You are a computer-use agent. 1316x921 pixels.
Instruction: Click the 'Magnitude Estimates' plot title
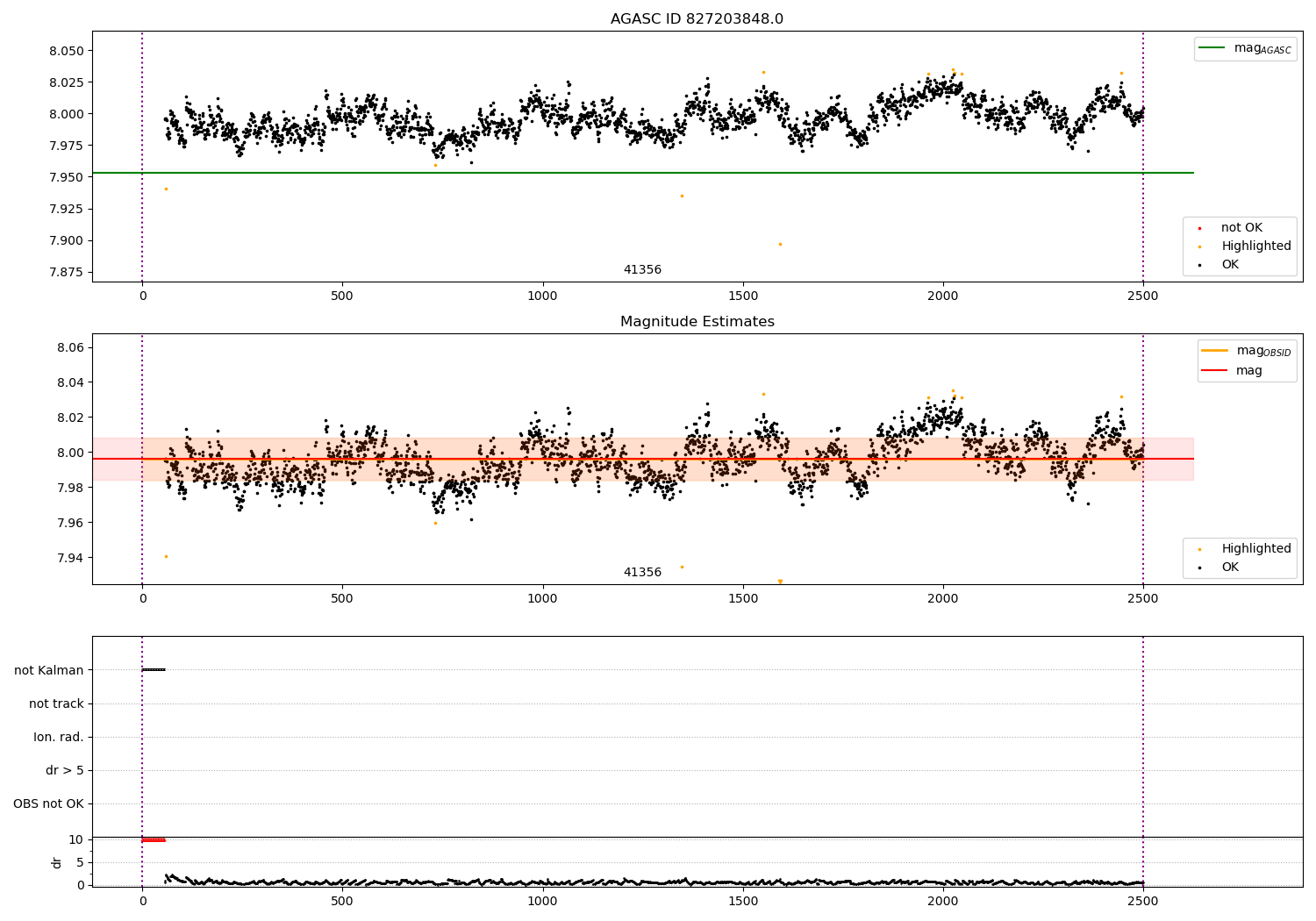(x=697, y=322)
